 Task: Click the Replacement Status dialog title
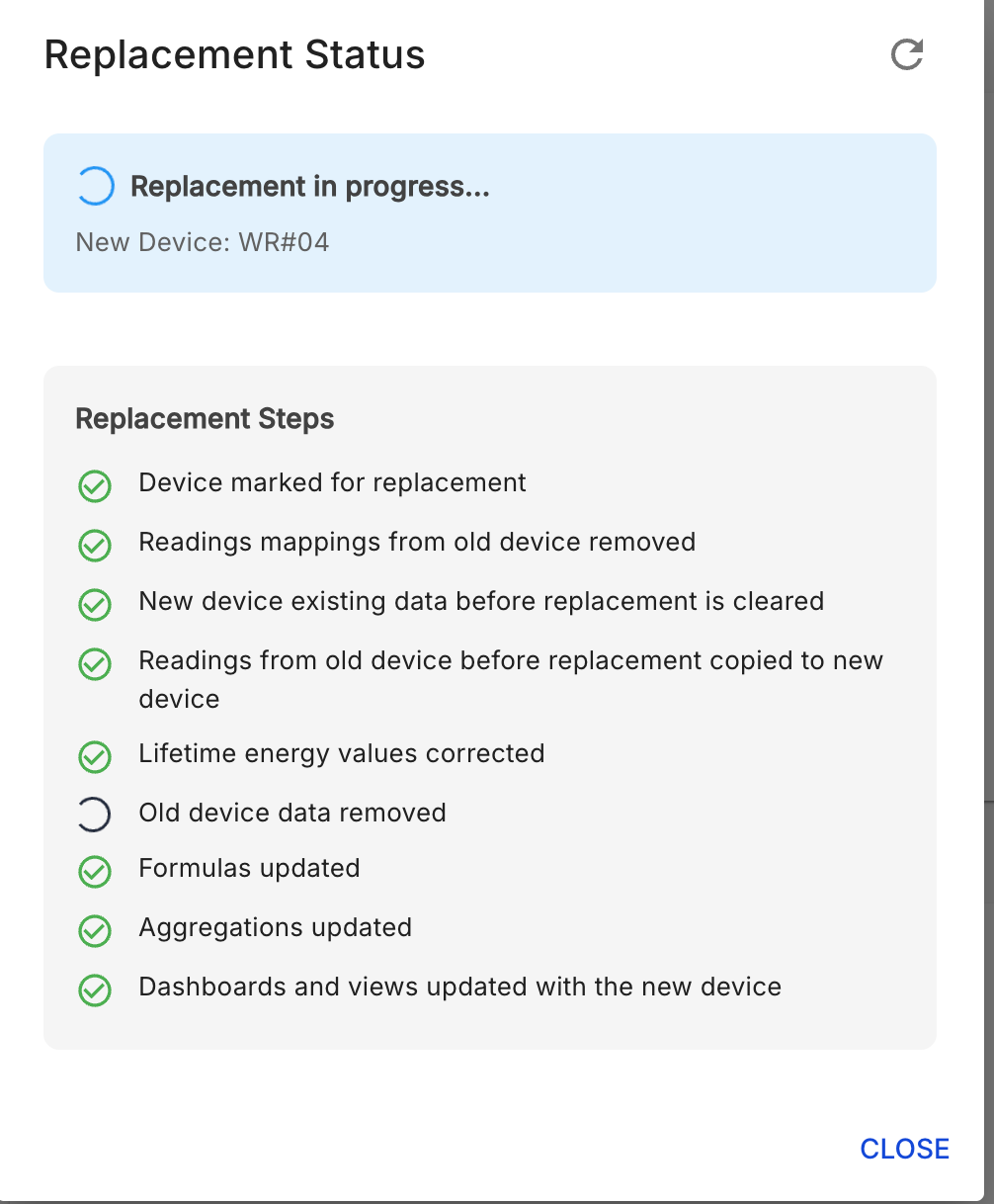pos(235,54)
